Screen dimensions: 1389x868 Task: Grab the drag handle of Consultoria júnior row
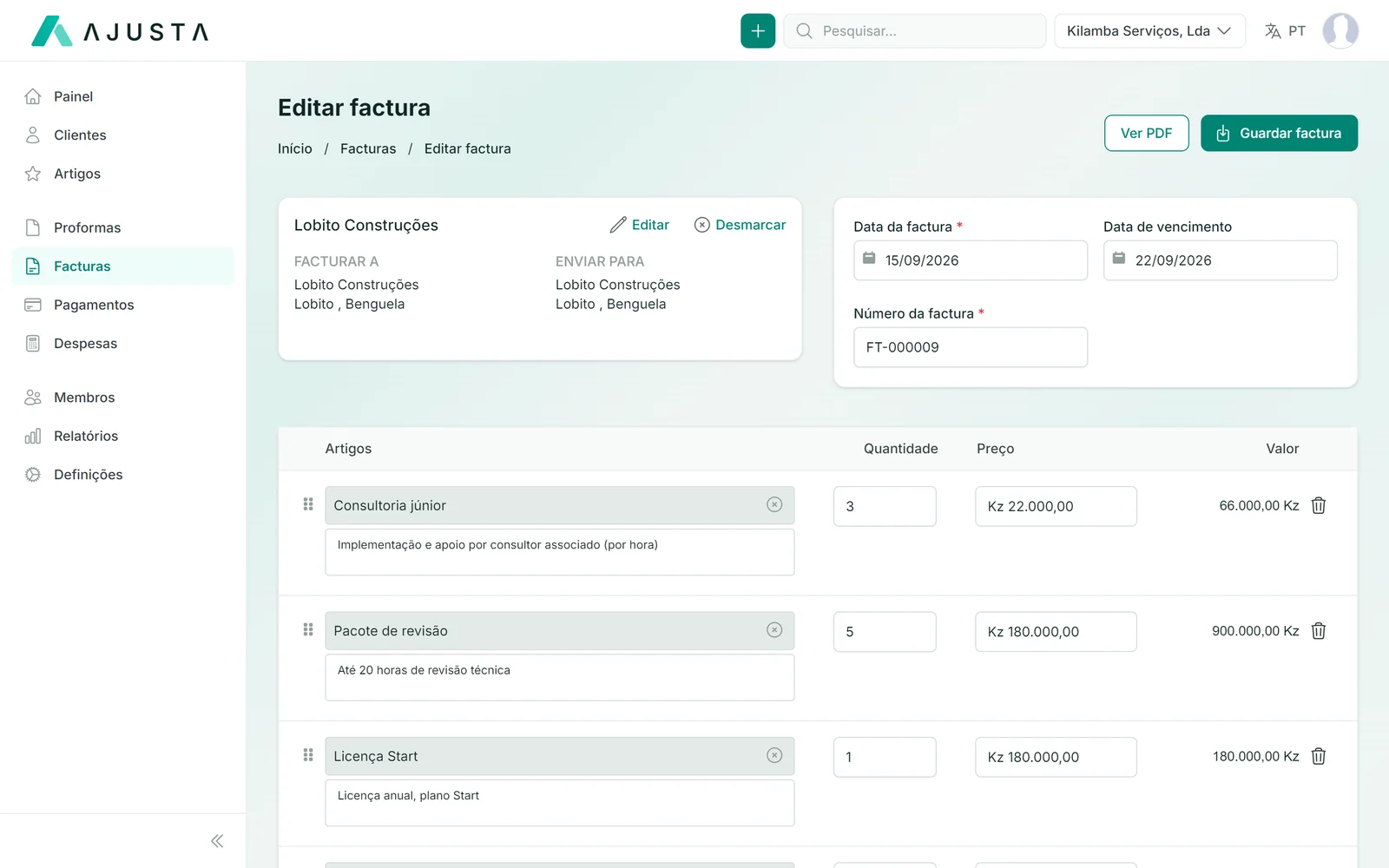pyautogui.click(x=308, y=504)
